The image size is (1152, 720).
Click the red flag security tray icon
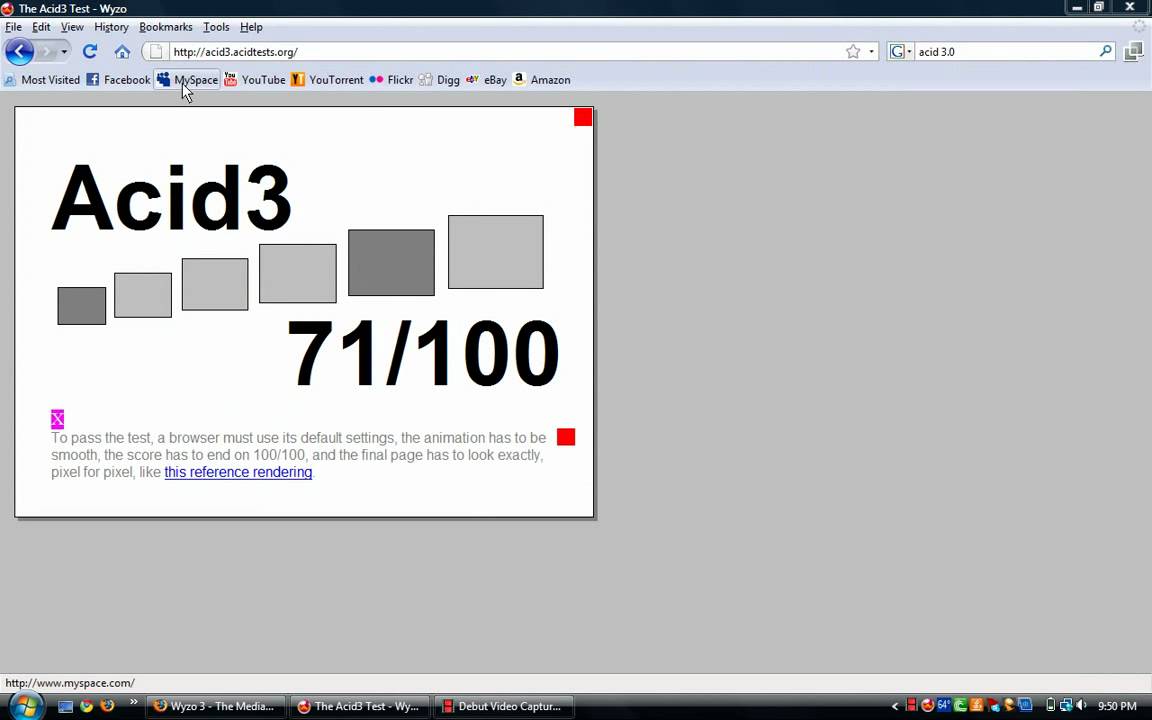[993, 706]
